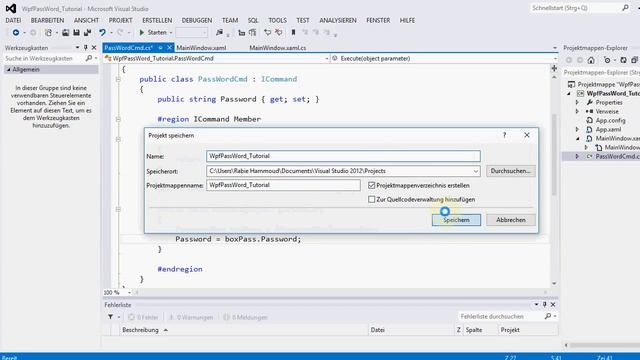The width and height of the screenshot is (640, 360).
Task: Click the new project toolbar icon
Action: point(48,32)
